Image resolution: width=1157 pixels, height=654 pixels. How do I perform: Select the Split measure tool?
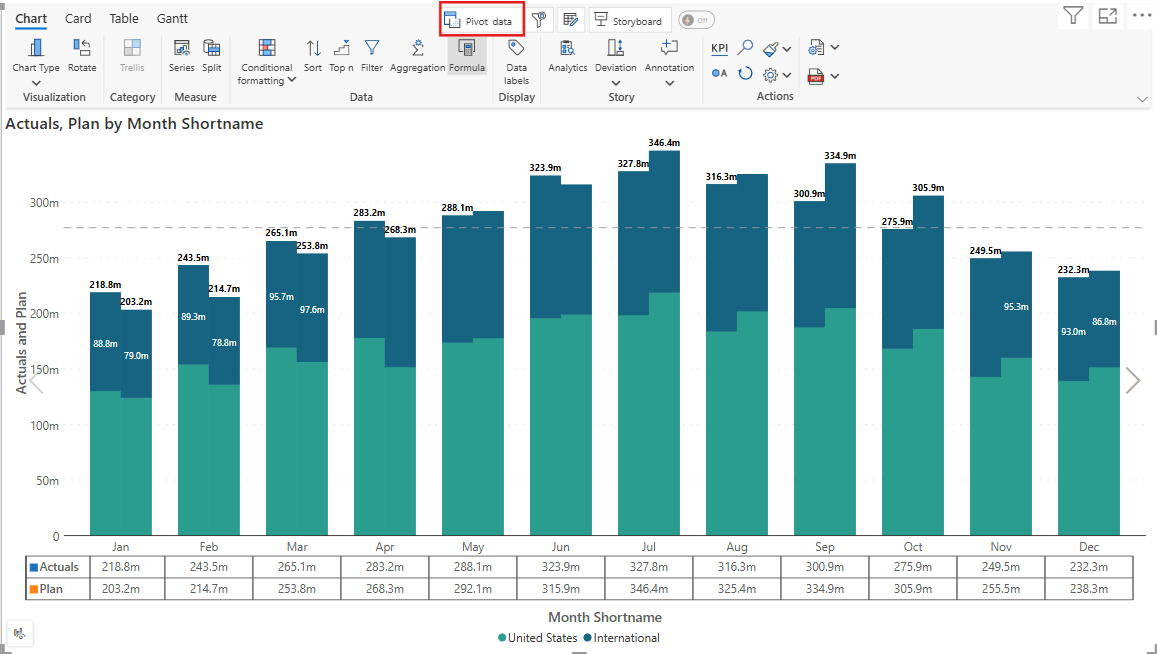click(x=211, y=49)
